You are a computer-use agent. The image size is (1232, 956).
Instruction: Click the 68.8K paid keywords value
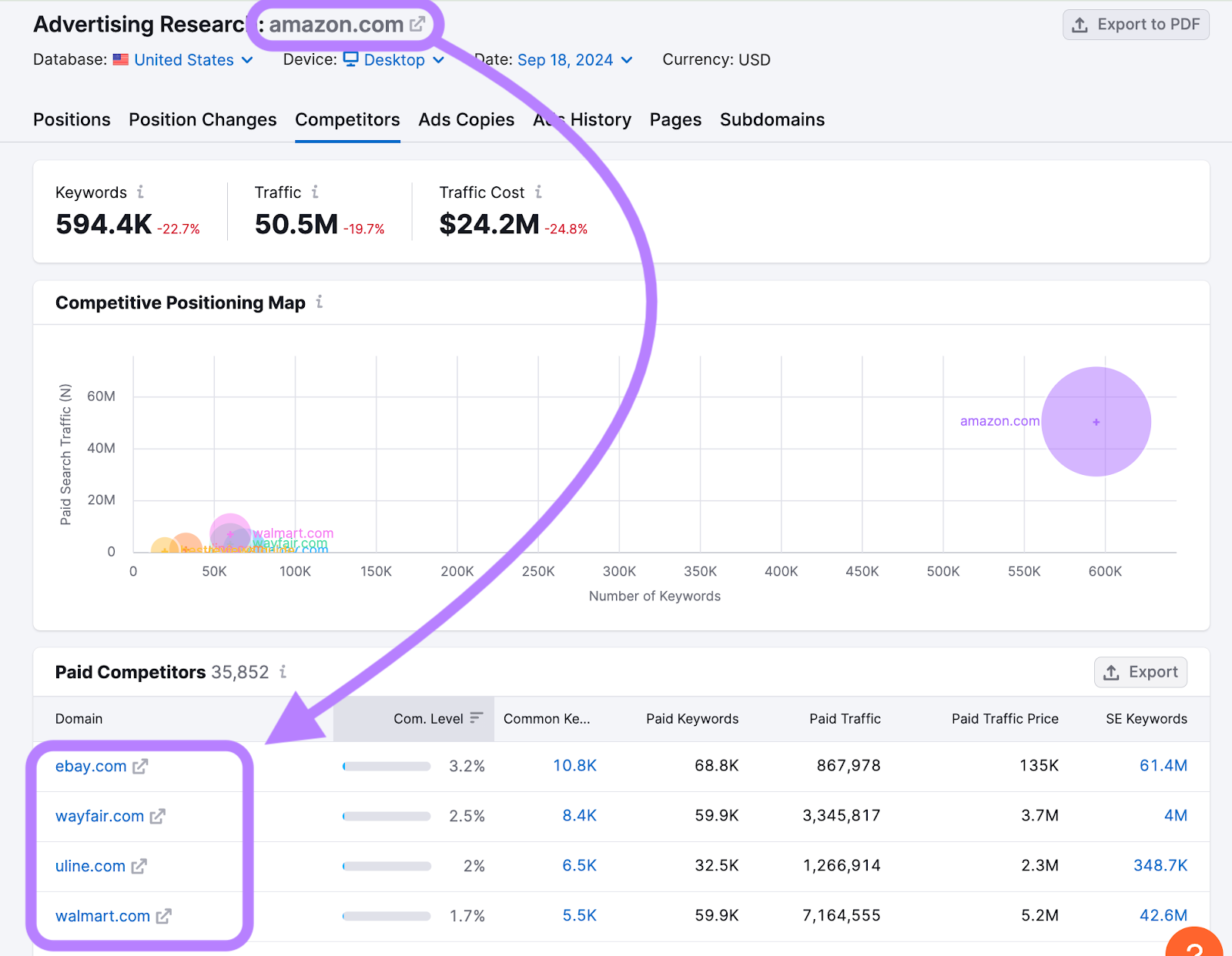(x=717, y=766)
